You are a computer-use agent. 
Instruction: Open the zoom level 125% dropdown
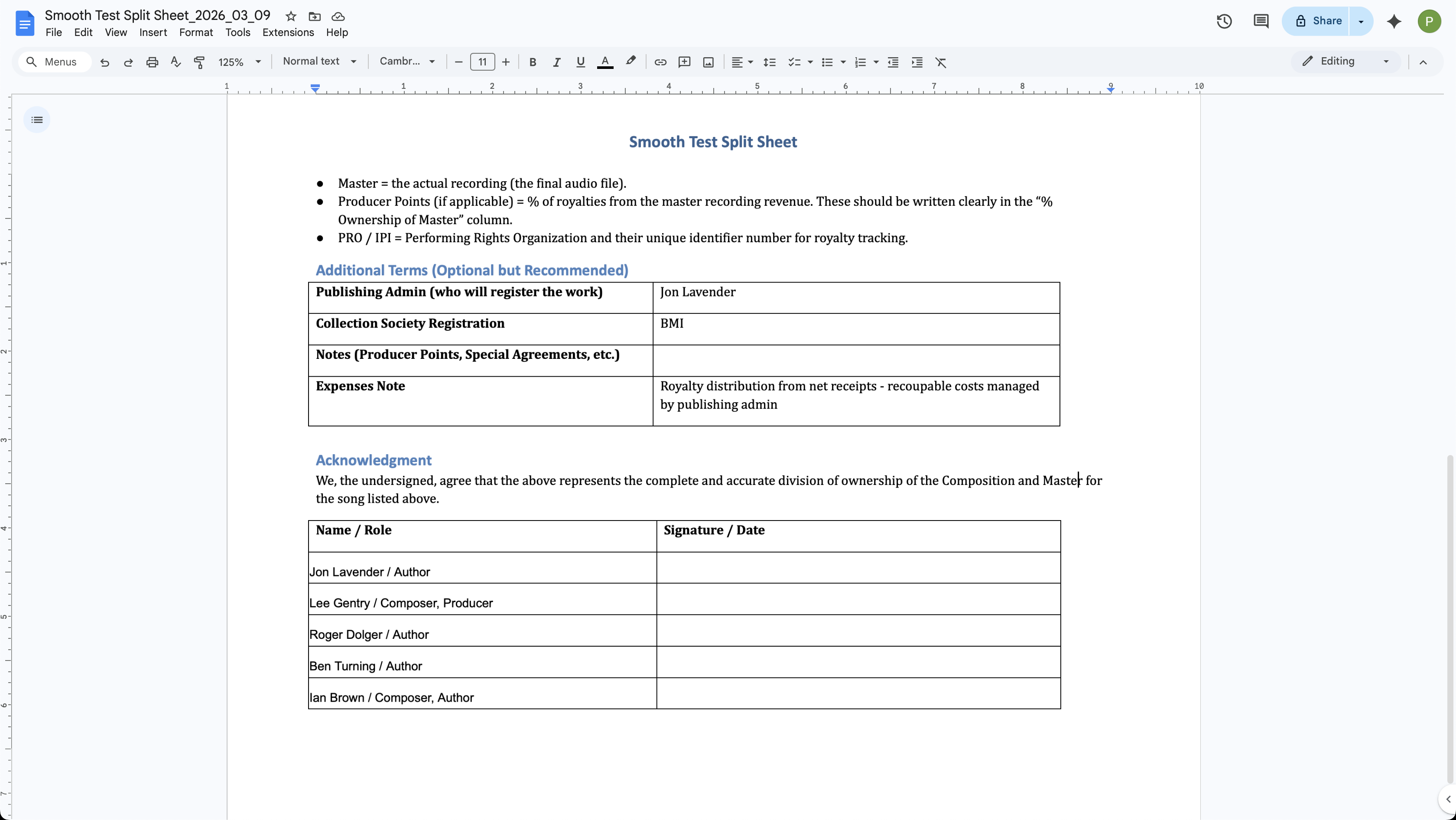point(240,62)
